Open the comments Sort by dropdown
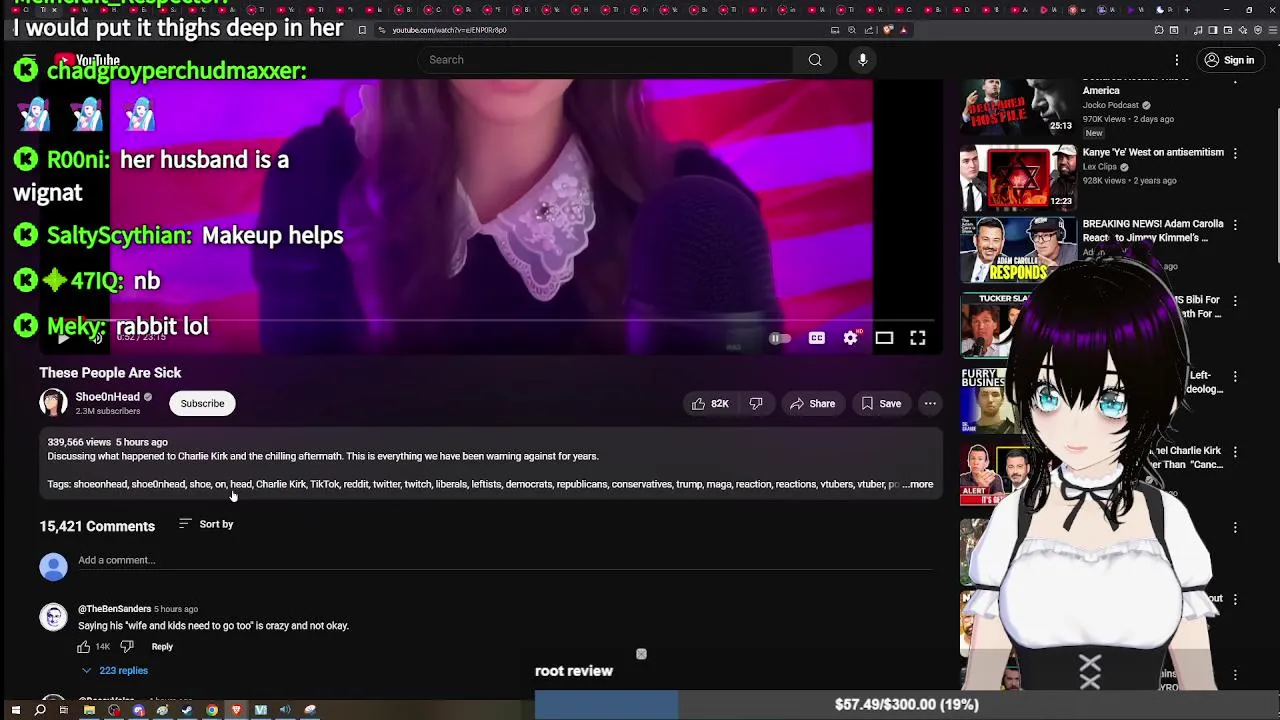This screenshot has width=1280, height=720. 206,524
